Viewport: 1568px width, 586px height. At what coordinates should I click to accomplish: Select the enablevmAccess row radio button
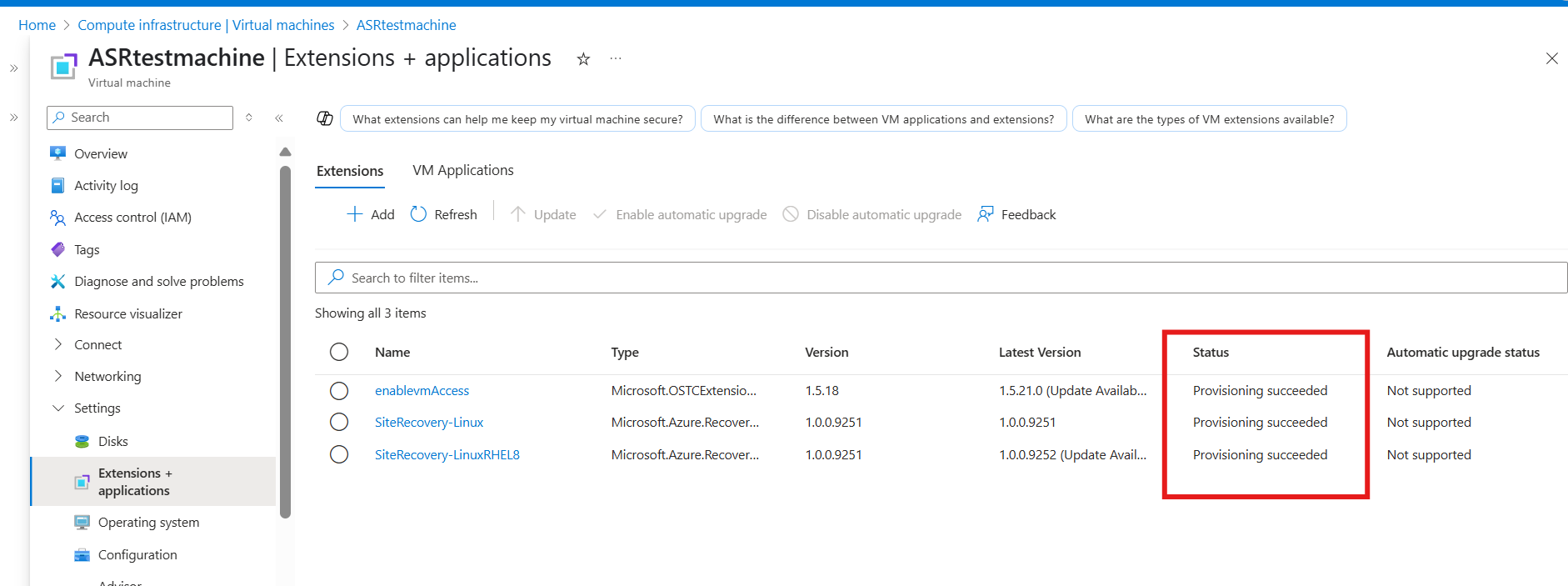(x=339, y=391)
